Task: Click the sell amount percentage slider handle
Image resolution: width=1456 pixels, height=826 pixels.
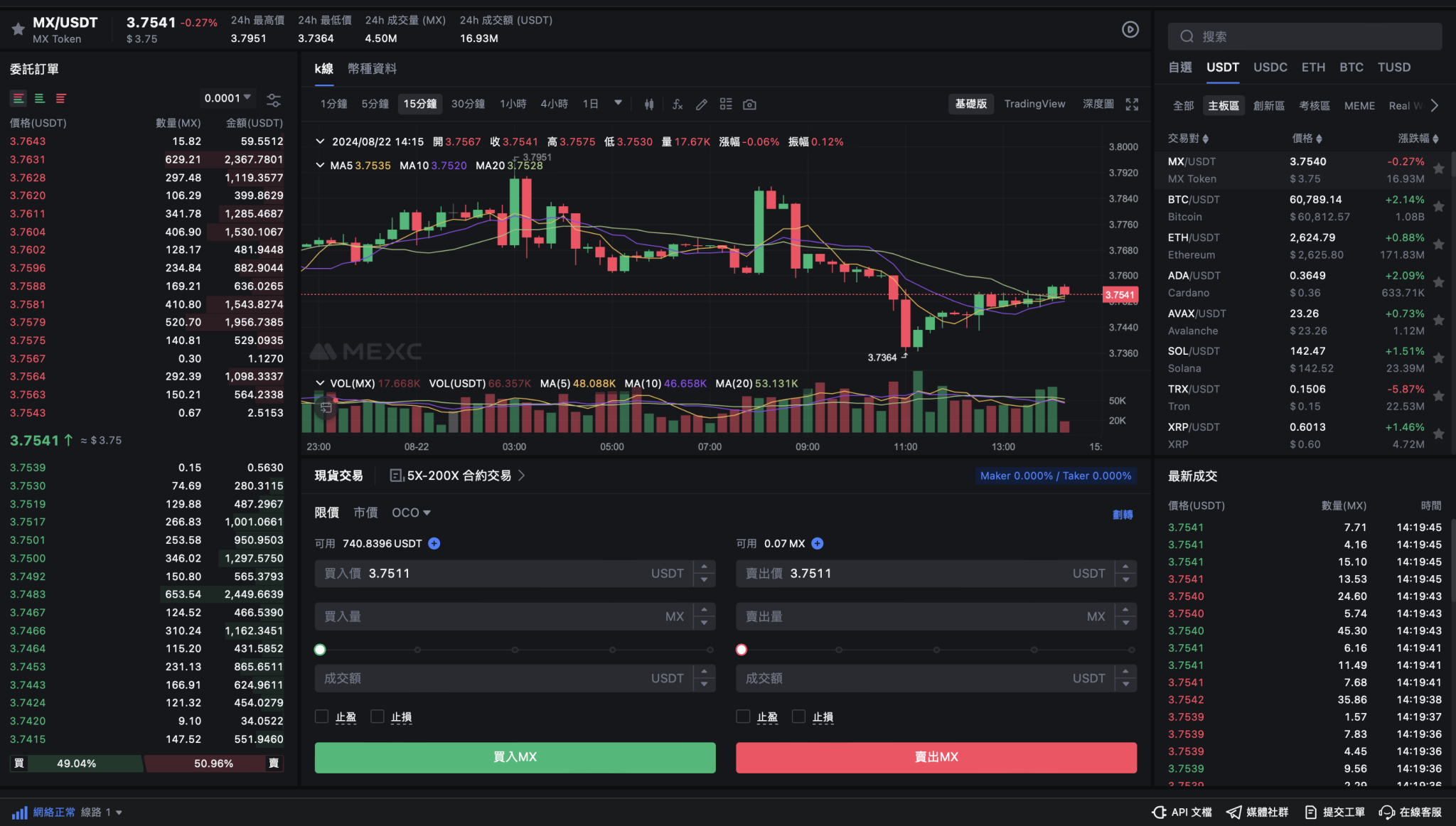Action: point(742,650)
